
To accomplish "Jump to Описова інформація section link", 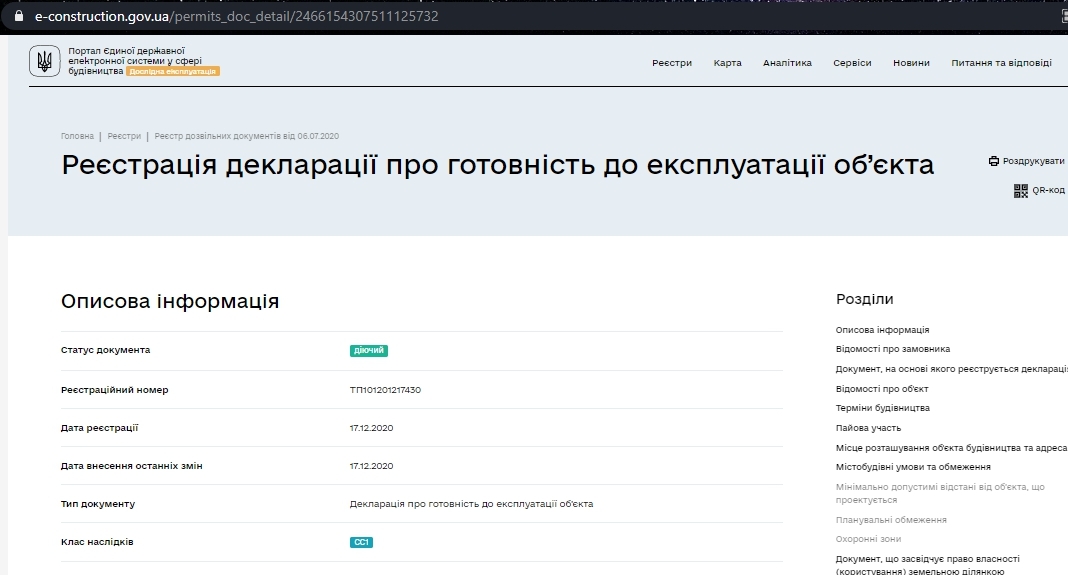I will coord(882,330).
